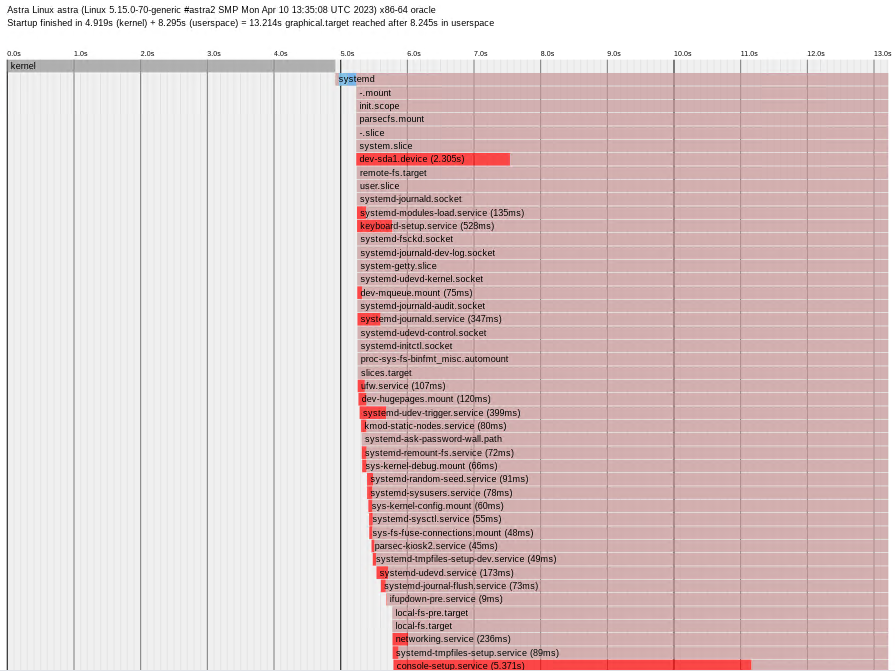
Task: Click the 12.0s timeline tick label
Action: 816,53
